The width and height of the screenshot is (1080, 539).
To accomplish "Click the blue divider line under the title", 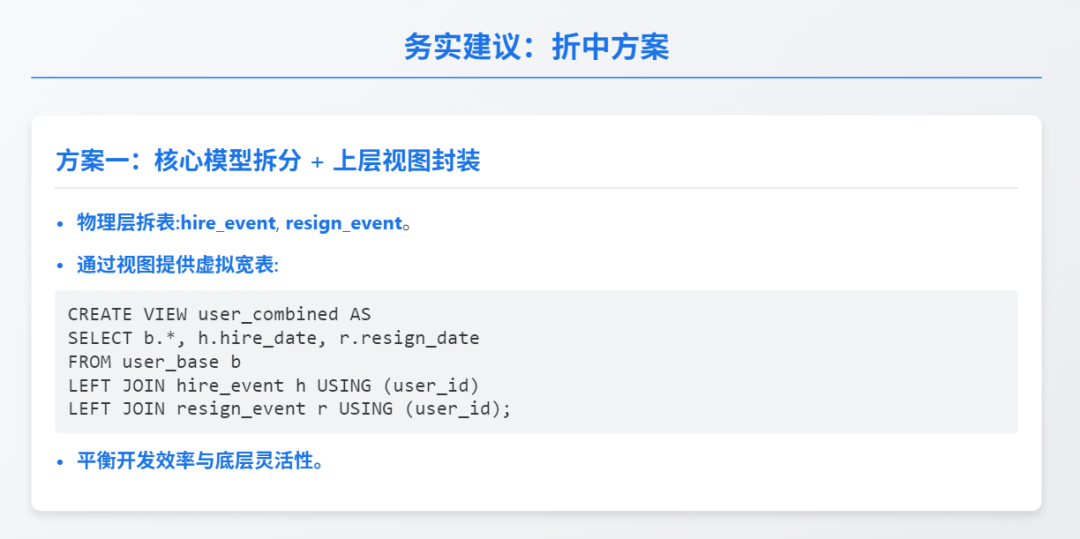I will 536,77.
